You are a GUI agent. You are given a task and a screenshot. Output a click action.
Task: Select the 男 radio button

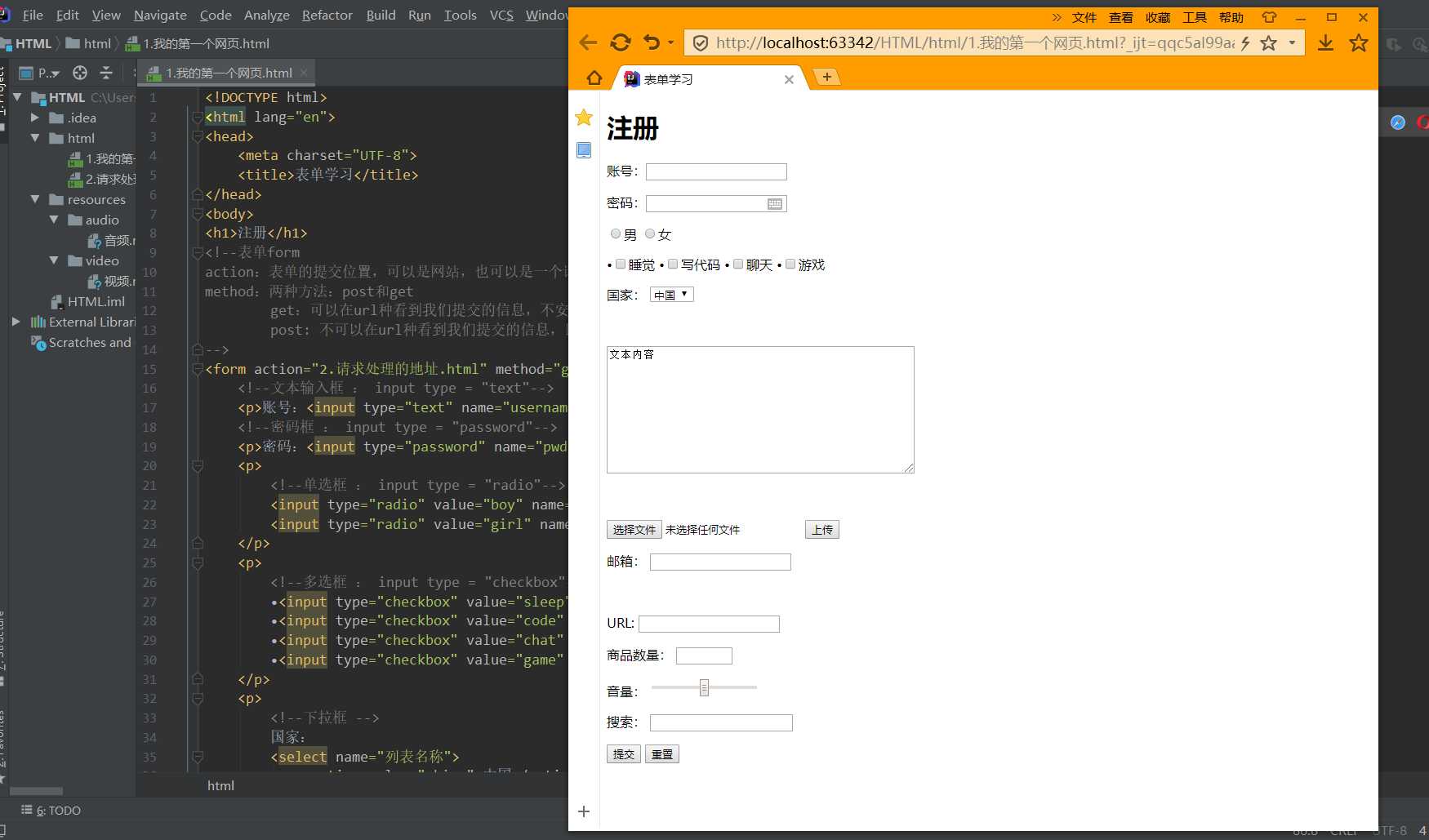[616, 233]
